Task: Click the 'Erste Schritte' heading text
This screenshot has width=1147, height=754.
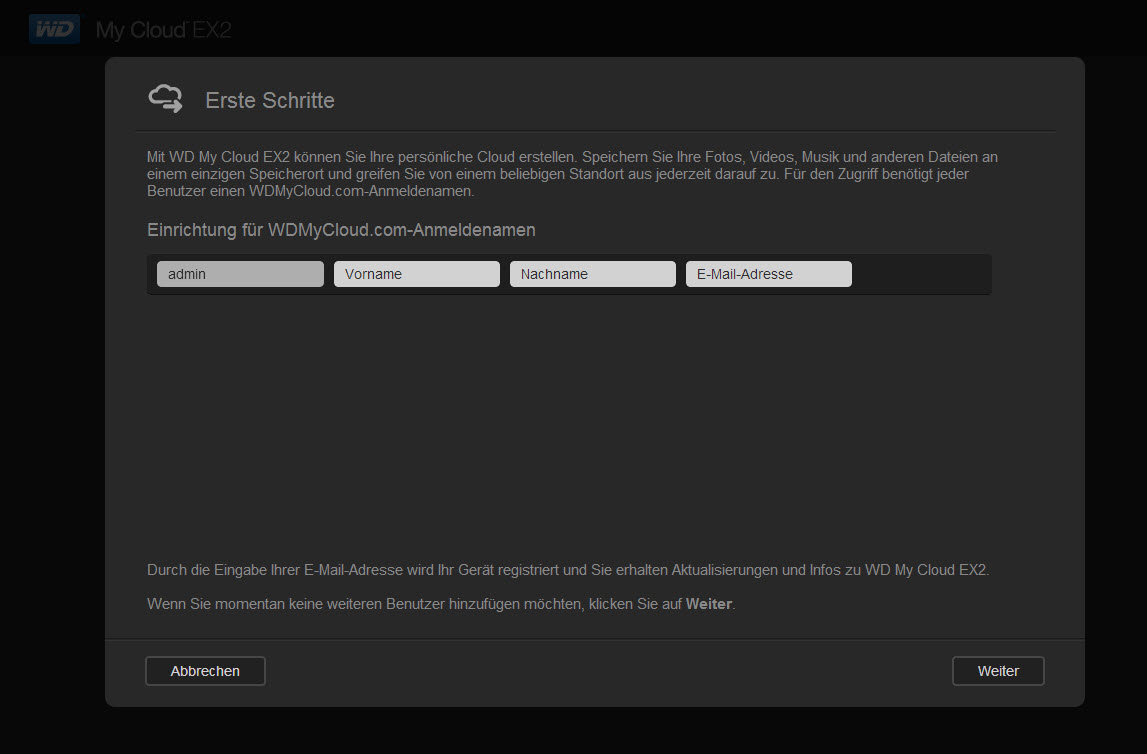Action: pos(270,100)
